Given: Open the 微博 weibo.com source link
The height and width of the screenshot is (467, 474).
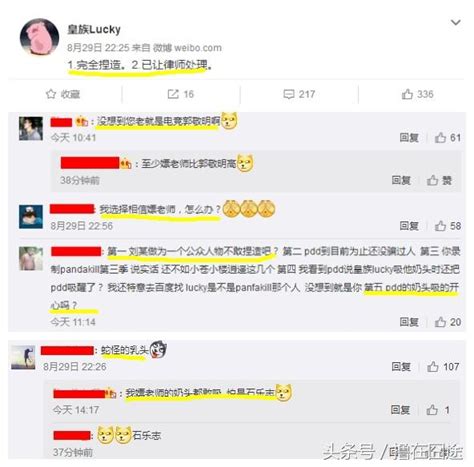Looking at the screenshot, I should pyautogui.click(x=187, y=48).
